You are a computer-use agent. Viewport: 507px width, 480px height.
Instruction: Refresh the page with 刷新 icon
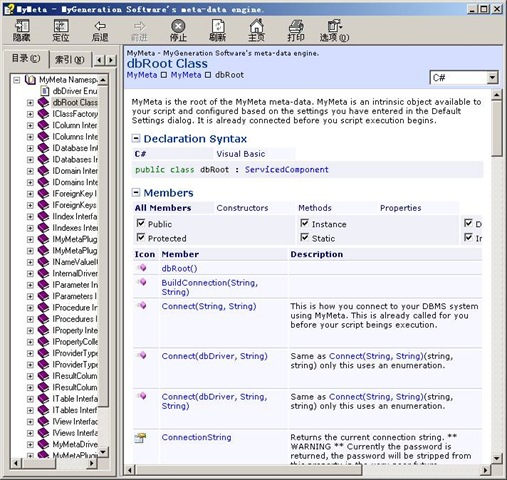point(218,26)
